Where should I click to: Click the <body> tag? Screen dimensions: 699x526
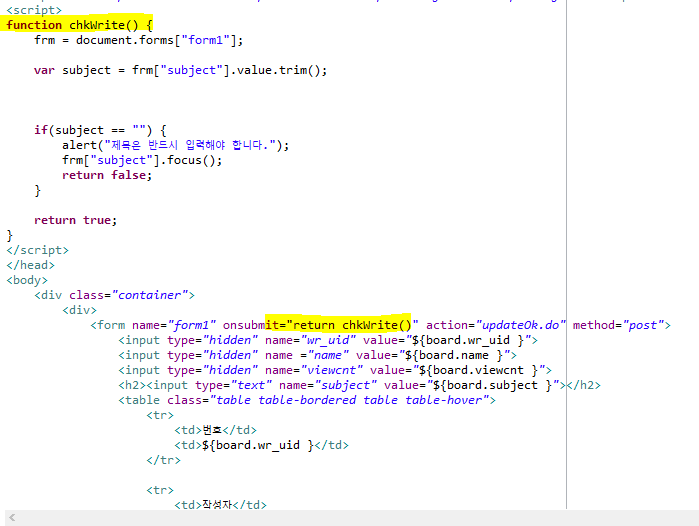[27, 280]
